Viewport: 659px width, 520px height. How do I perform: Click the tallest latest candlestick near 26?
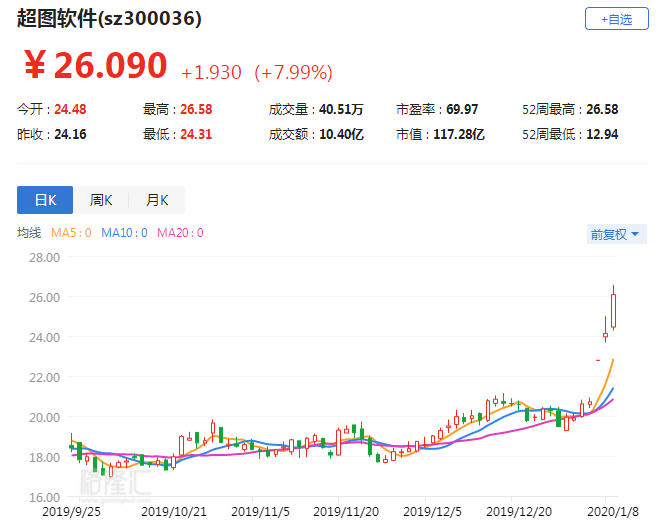coord(613,308)
